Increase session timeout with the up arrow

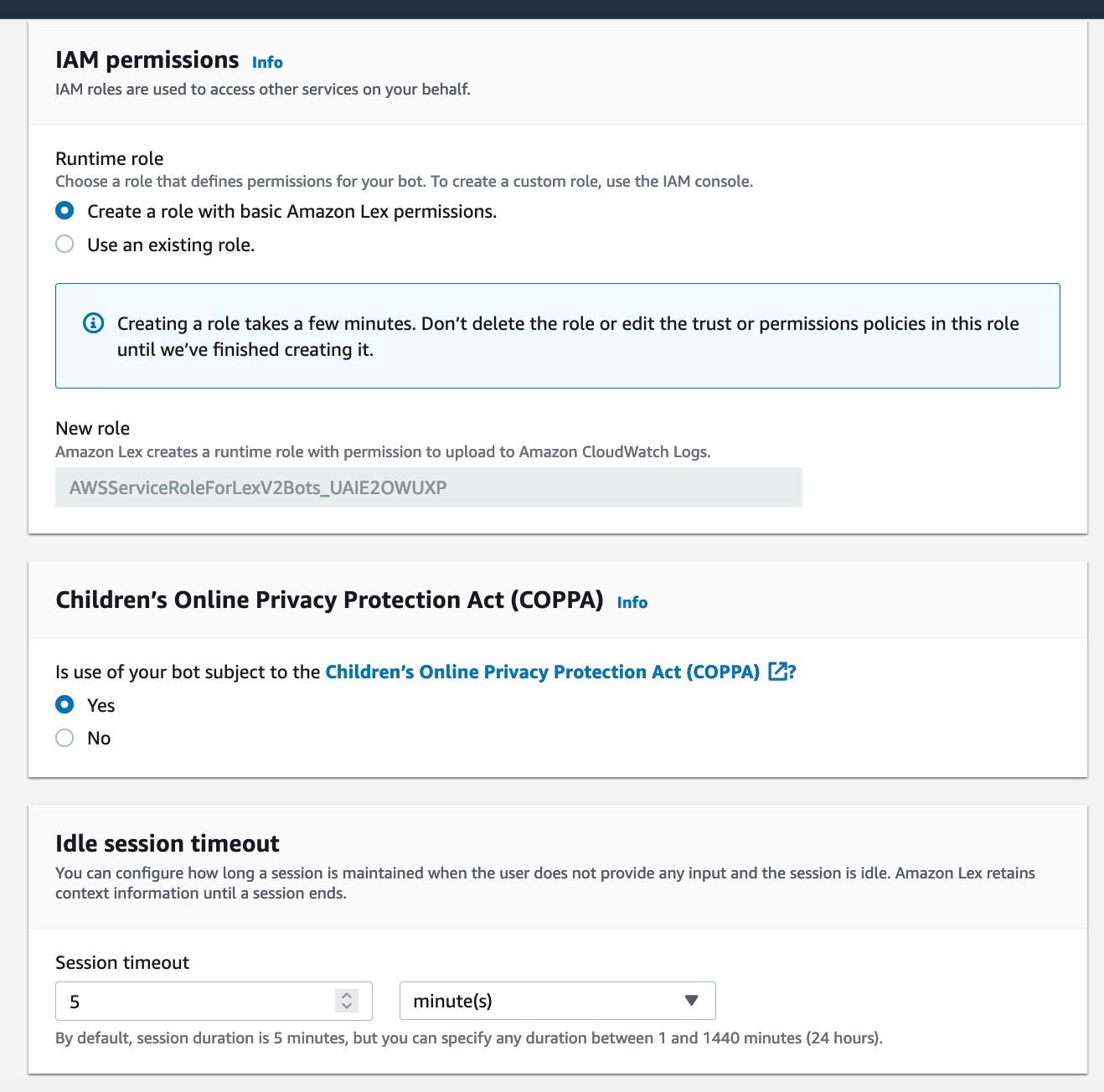coord(347,995)
